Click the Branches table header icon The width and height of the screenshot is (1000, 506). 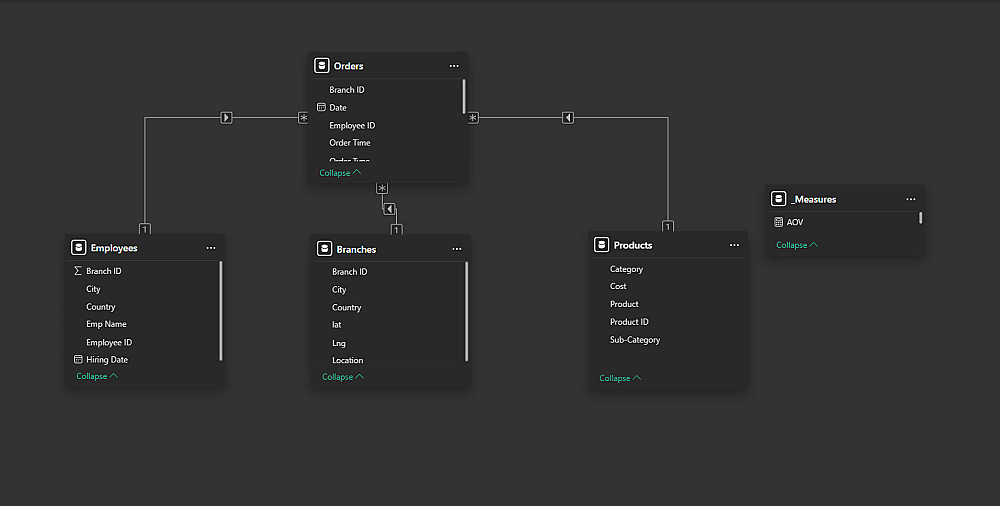pyautogui.click(x=324, y=249)
